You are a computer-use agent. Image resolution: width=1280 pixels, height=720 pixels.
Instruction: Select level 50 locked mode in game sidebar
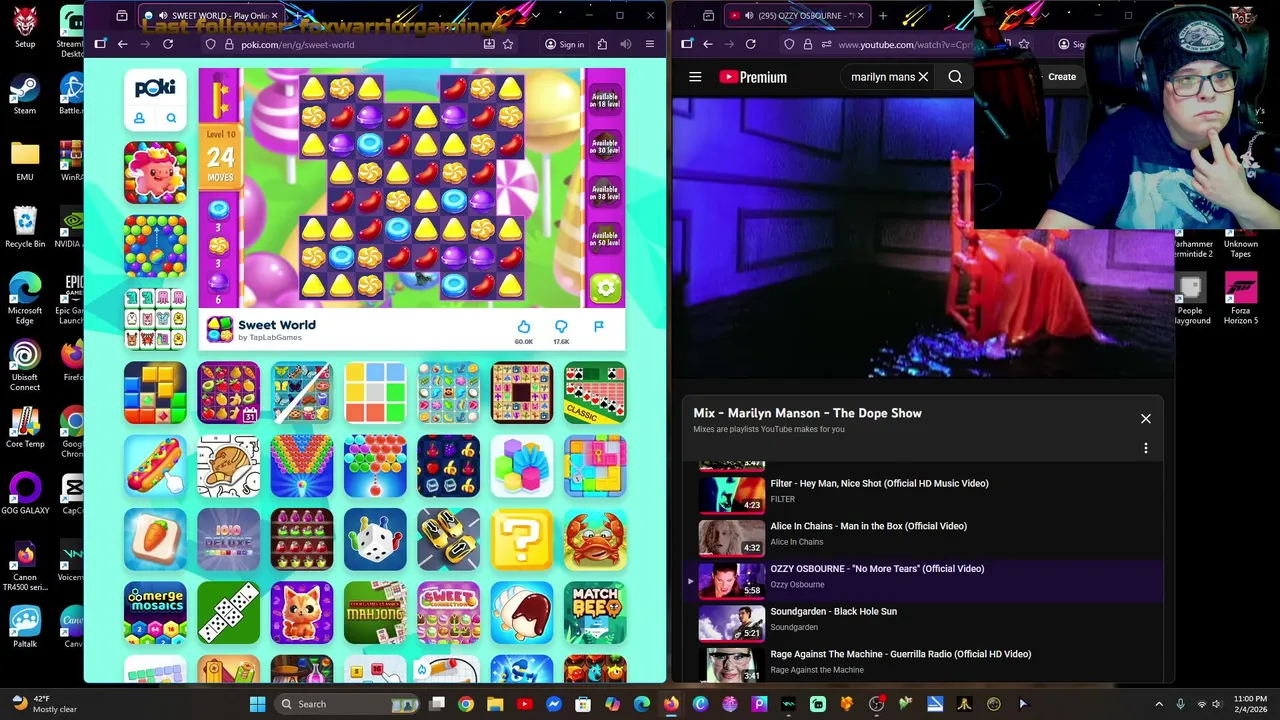[605, 238]
